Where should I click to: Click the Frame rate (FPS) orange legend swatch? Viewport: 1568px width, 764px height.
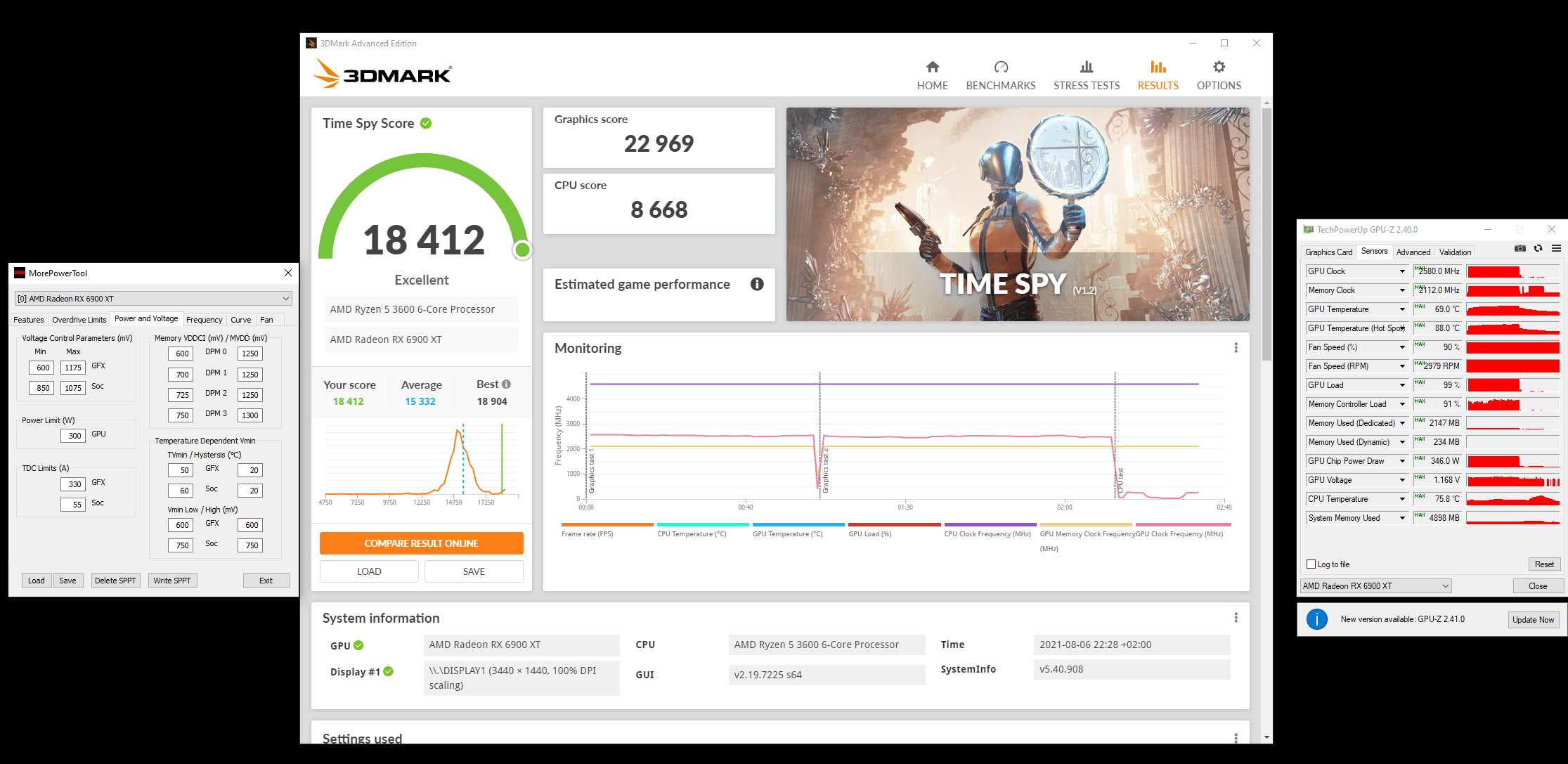pos(607,524)
